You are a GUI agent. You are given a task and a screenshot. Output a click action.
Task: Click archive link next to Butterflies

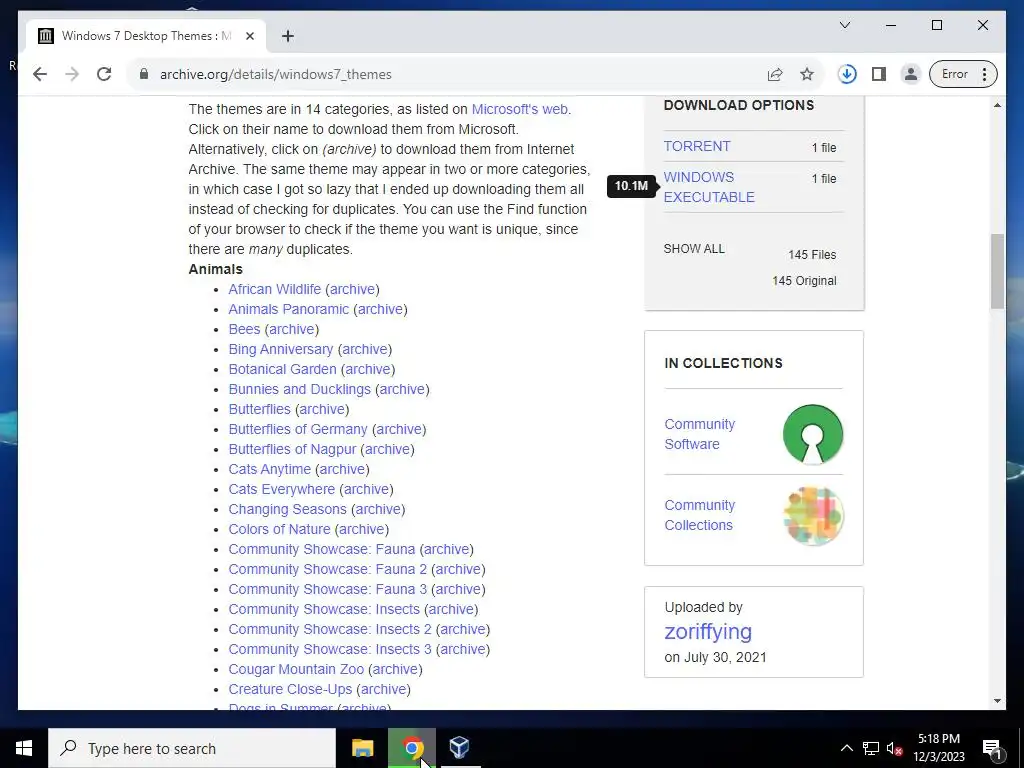tap(322, 409)
